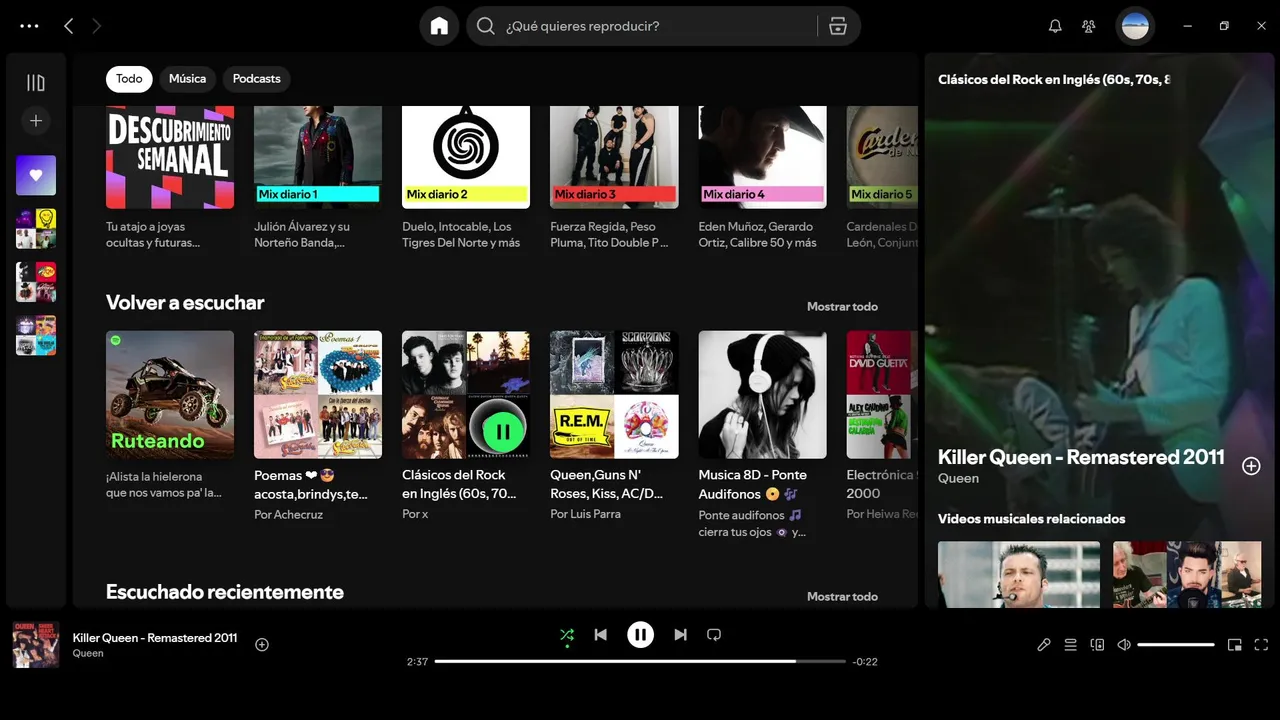The height and width of the screenshot is (720, 1280).
Task: Play first related music video thumbnail
Action: (x=1019, y=575)
